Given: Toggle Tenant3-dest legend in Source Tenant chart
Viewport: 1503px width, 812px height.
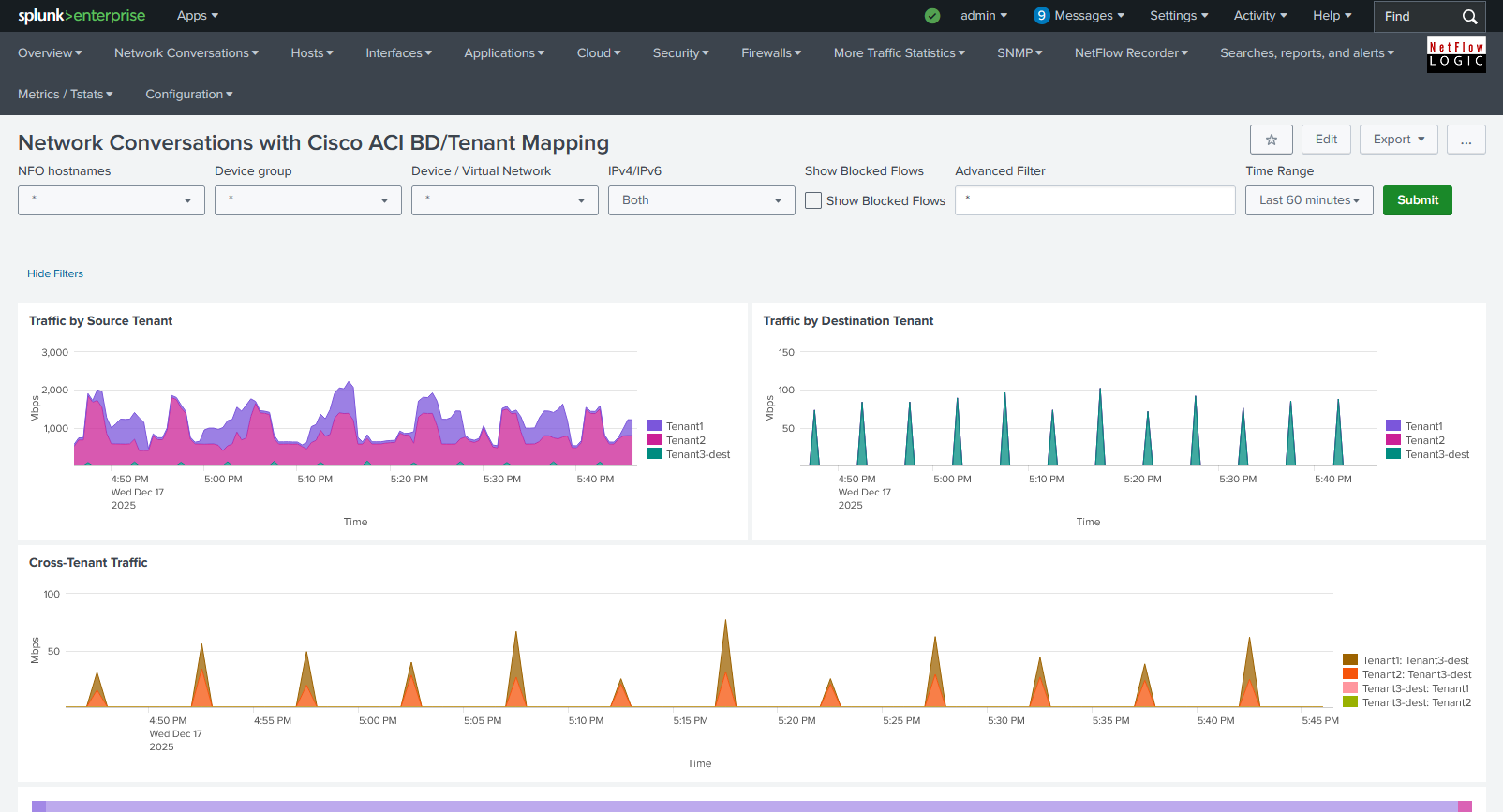Looking at the screenshot, I should (697, 455).
